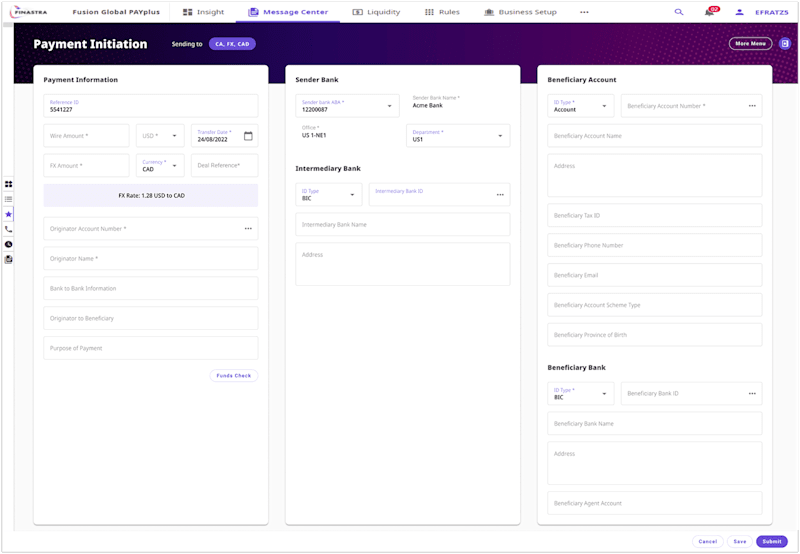Focus the Purpose of Payment field
Viewport: 800px width, 554px height.
[x=151, y=348]
